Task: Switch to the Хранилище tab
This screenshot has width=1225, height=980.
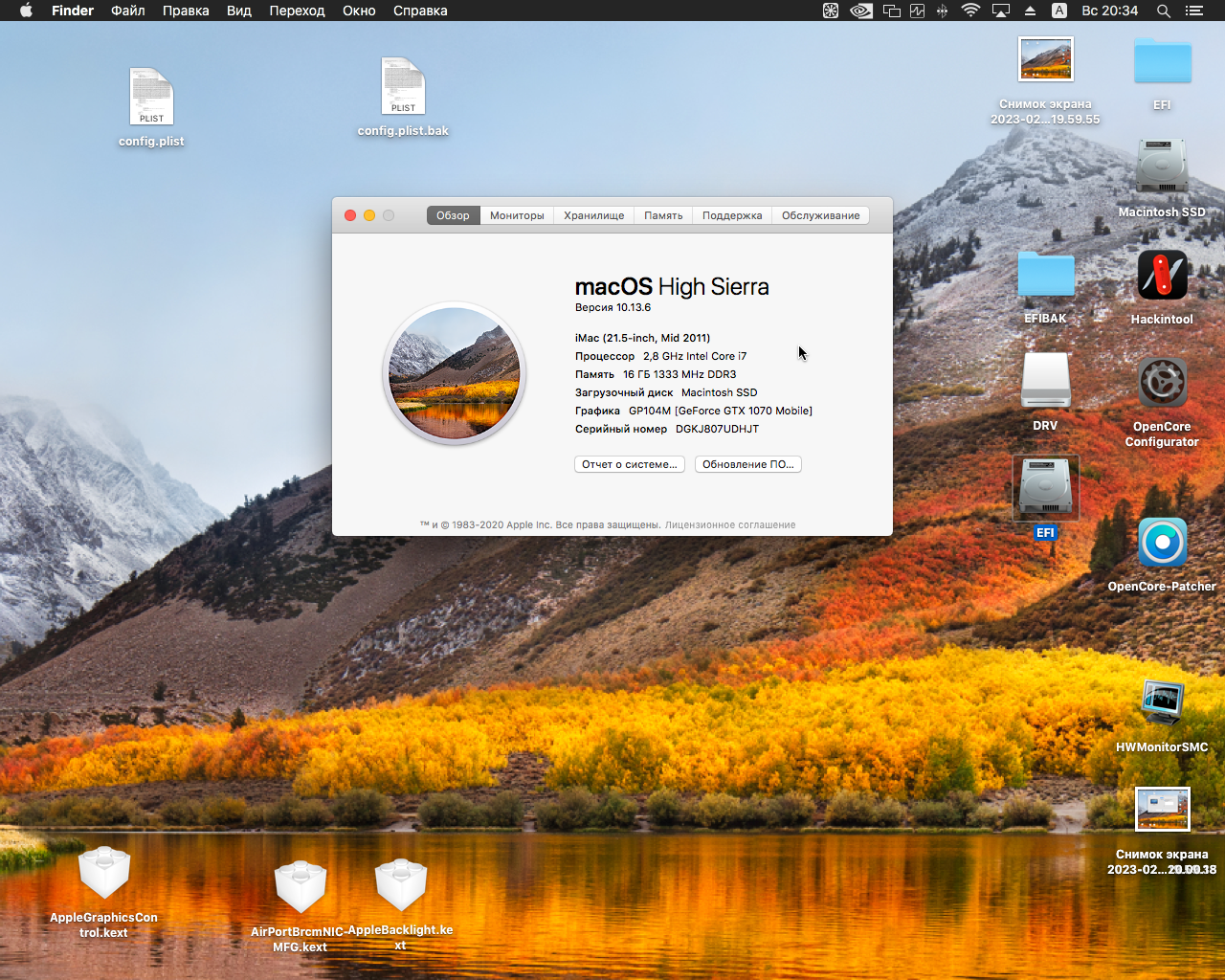Action: click(x=593, y=215)
